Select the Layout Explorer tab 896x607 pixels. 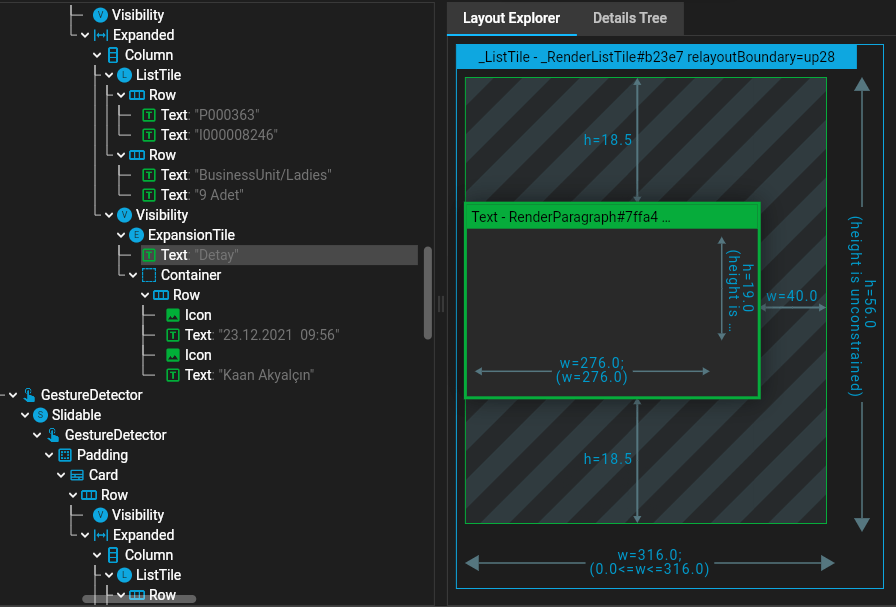coord(511,18)
